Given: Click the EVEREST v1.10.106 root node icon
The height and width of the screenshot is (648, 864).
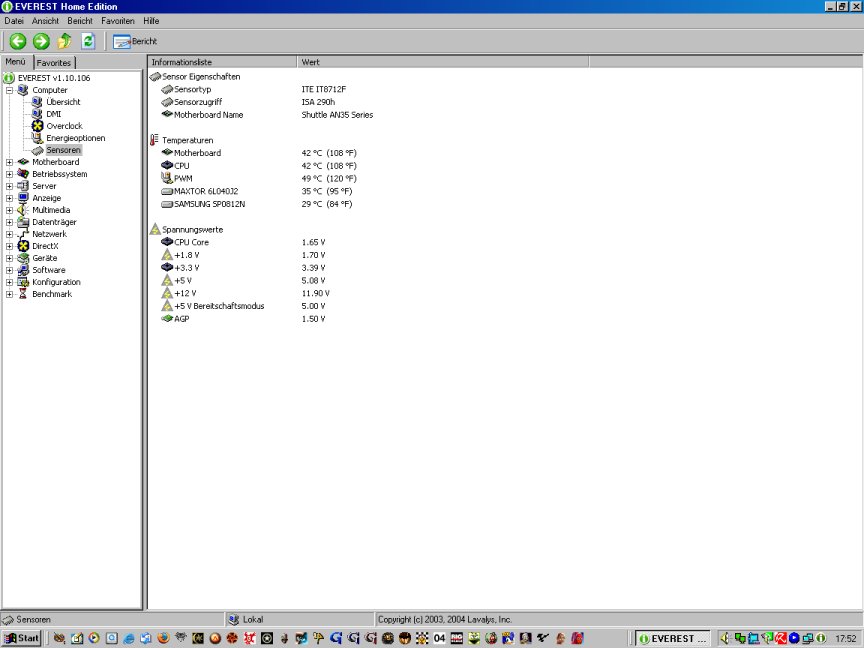Looking at the screenshot, I should click(x=9, y=78).
